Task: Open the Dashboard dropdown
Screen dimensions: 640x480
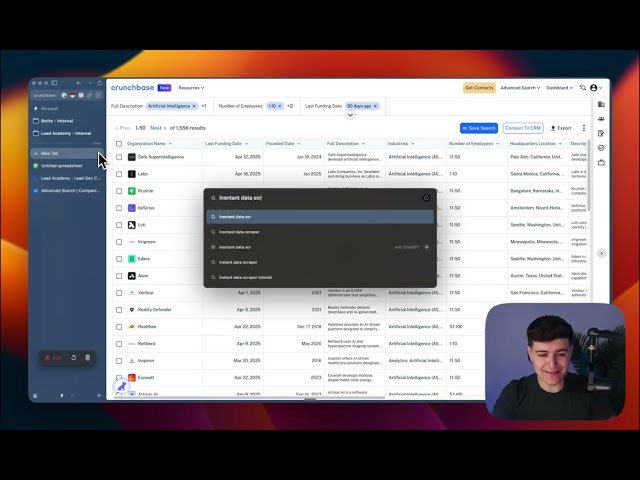Action: (x=559, y=88)
